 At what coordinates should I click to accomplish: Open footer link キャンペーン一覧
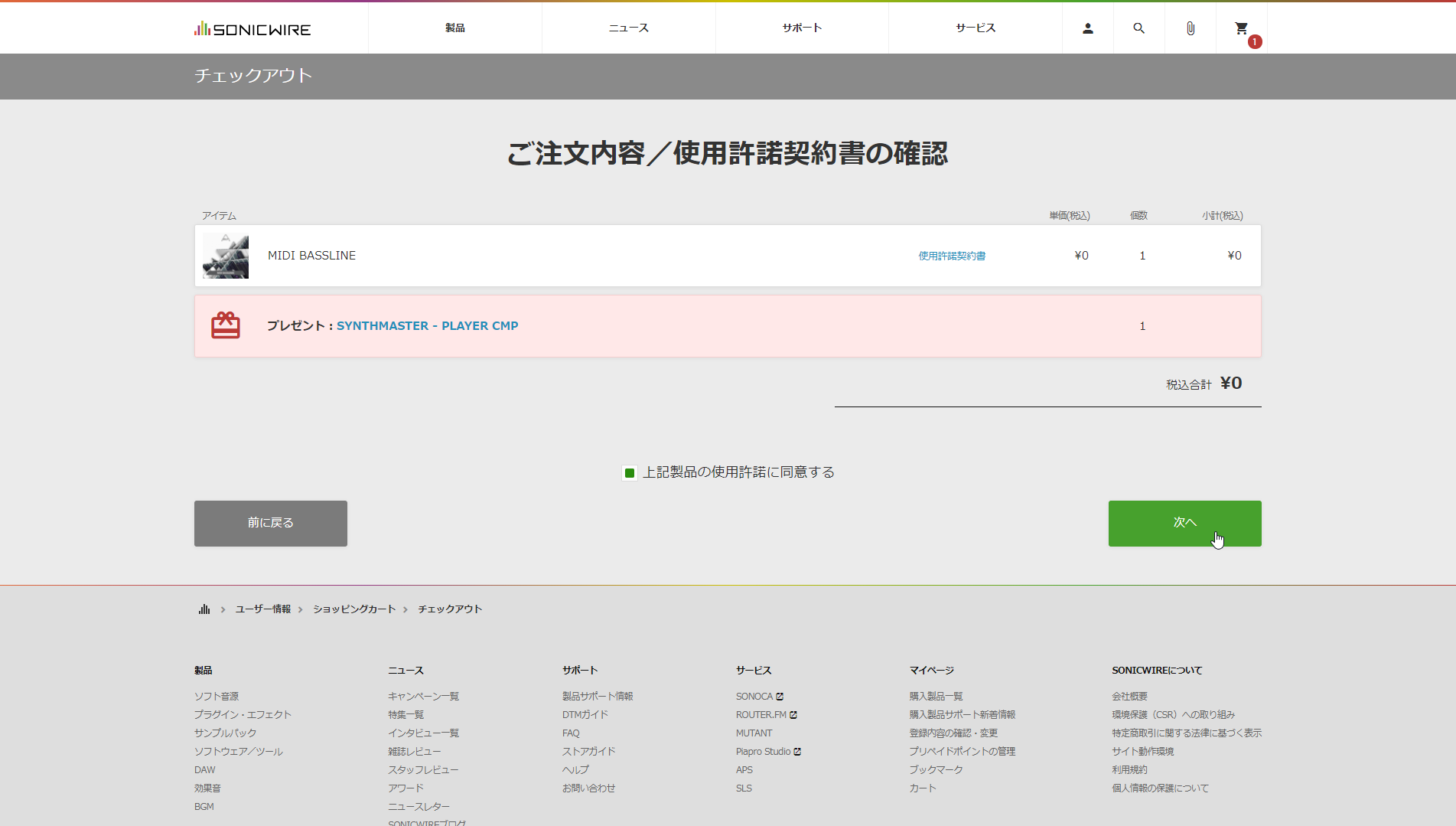coord(424,697)
